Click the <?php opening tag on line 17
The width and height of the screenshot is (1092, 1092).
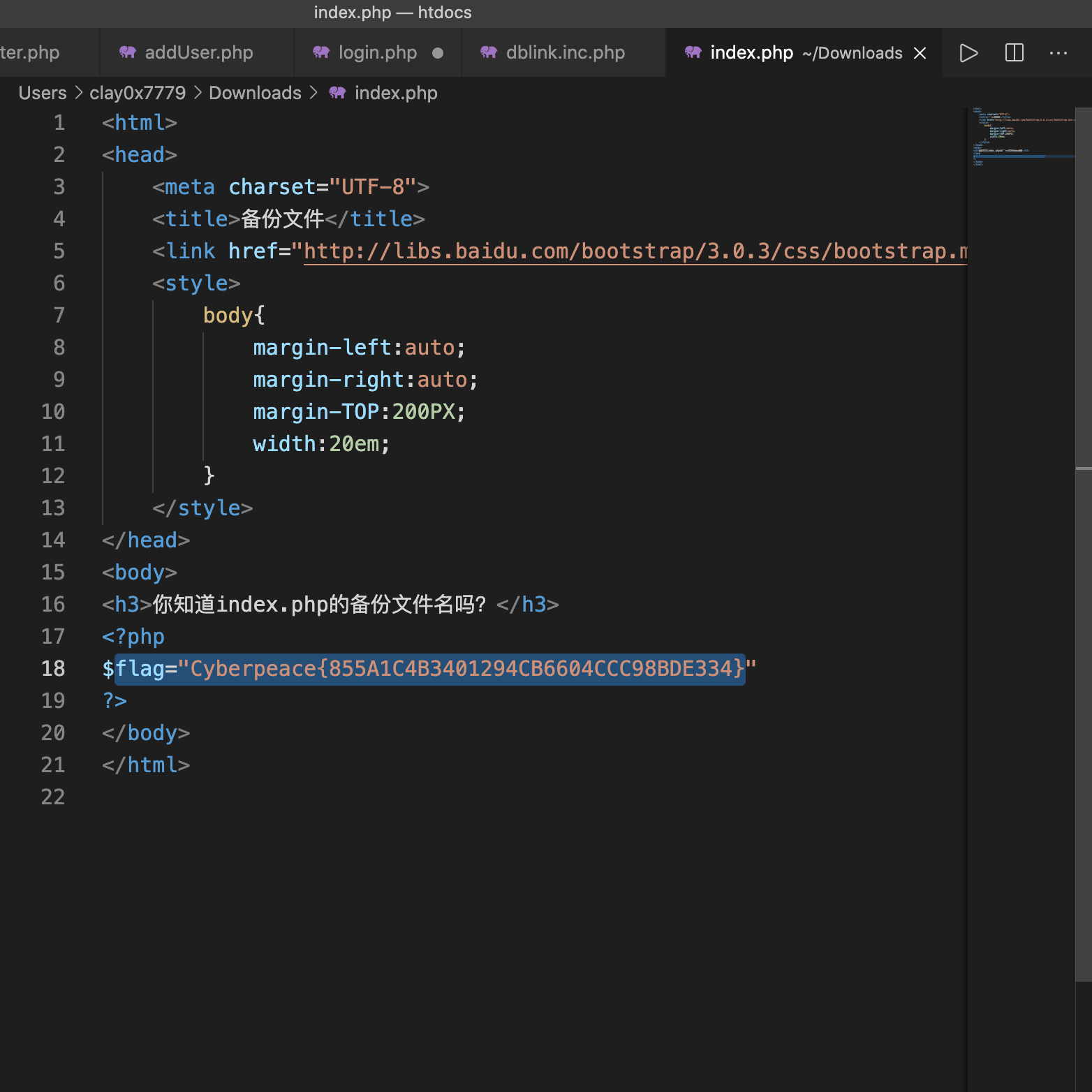pos(133,636)
